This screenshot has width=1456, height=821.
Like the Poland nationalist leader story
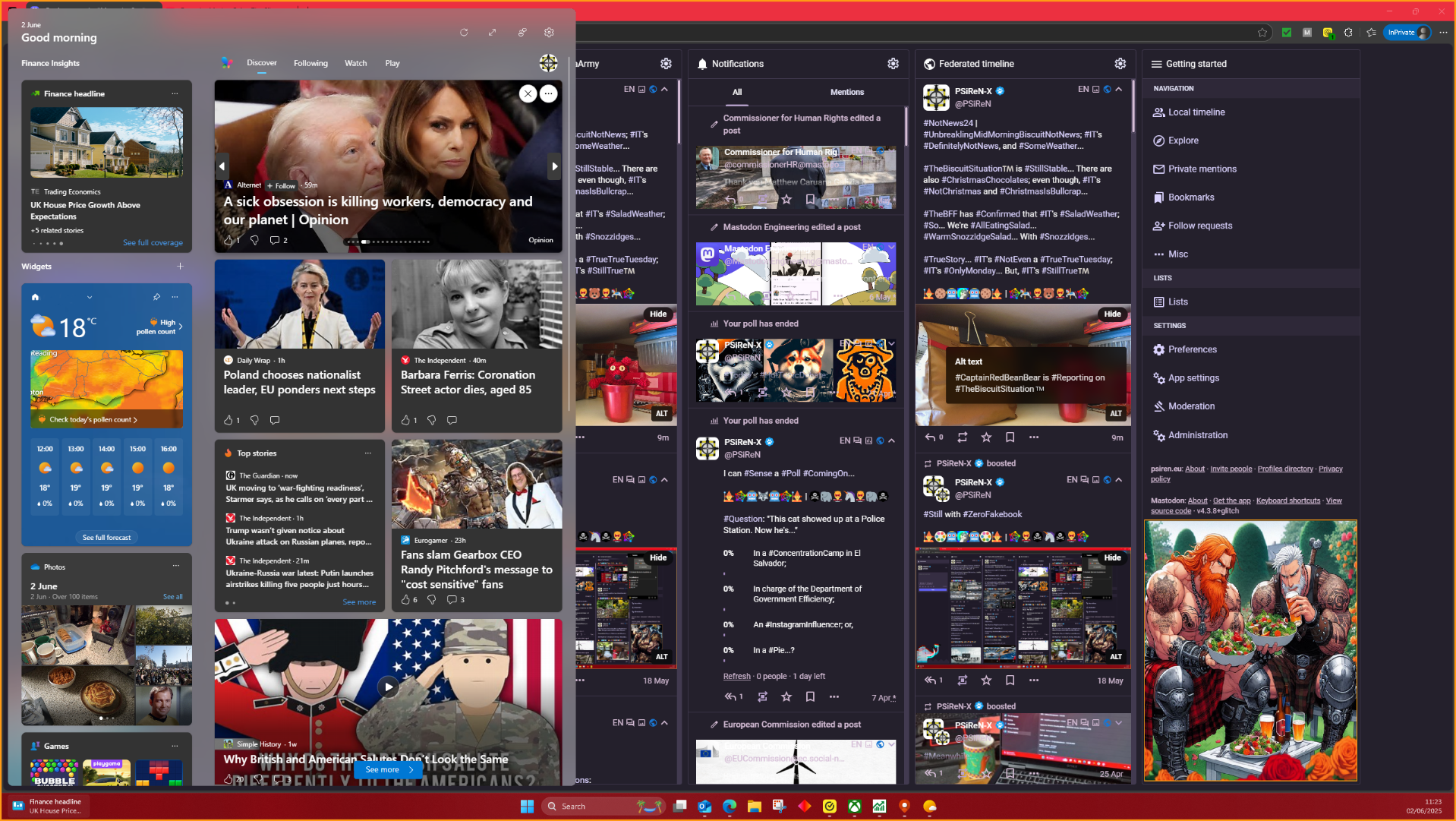228,420
